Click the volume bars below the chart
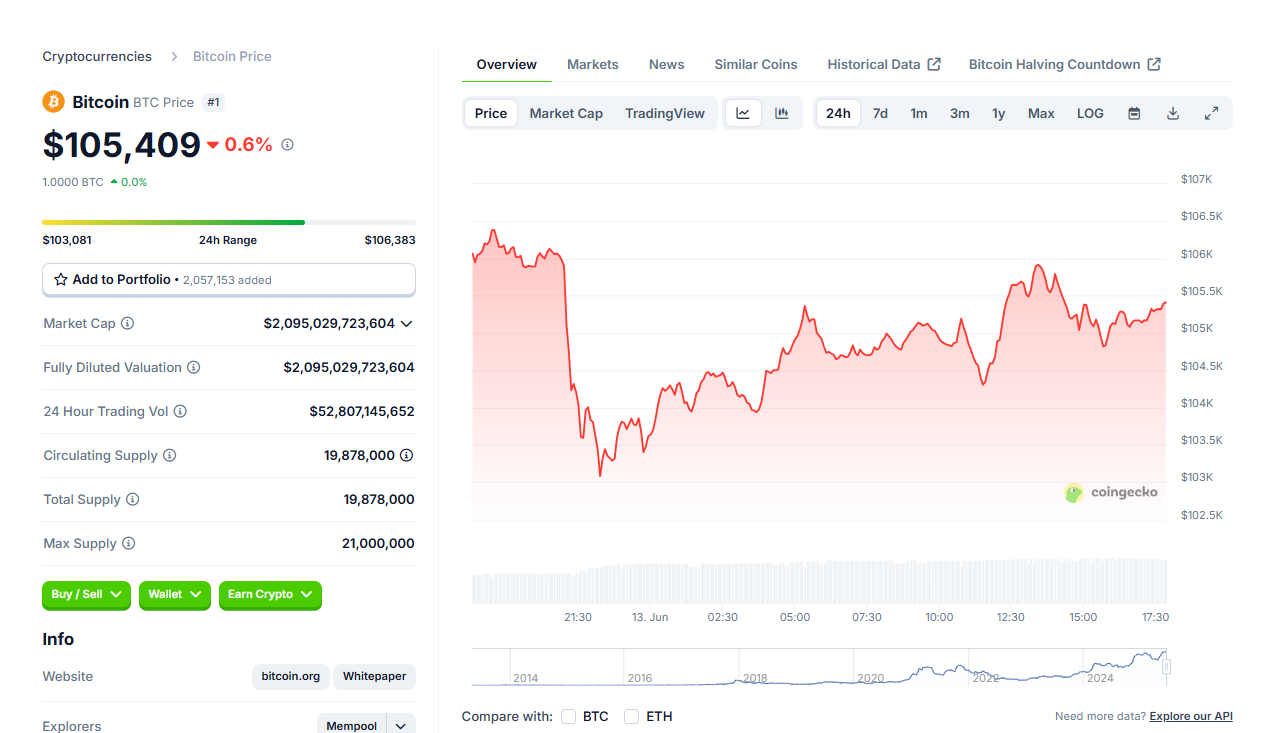Image resolution: width=1277 pixels, height=733 pixels. pos(819,581)
